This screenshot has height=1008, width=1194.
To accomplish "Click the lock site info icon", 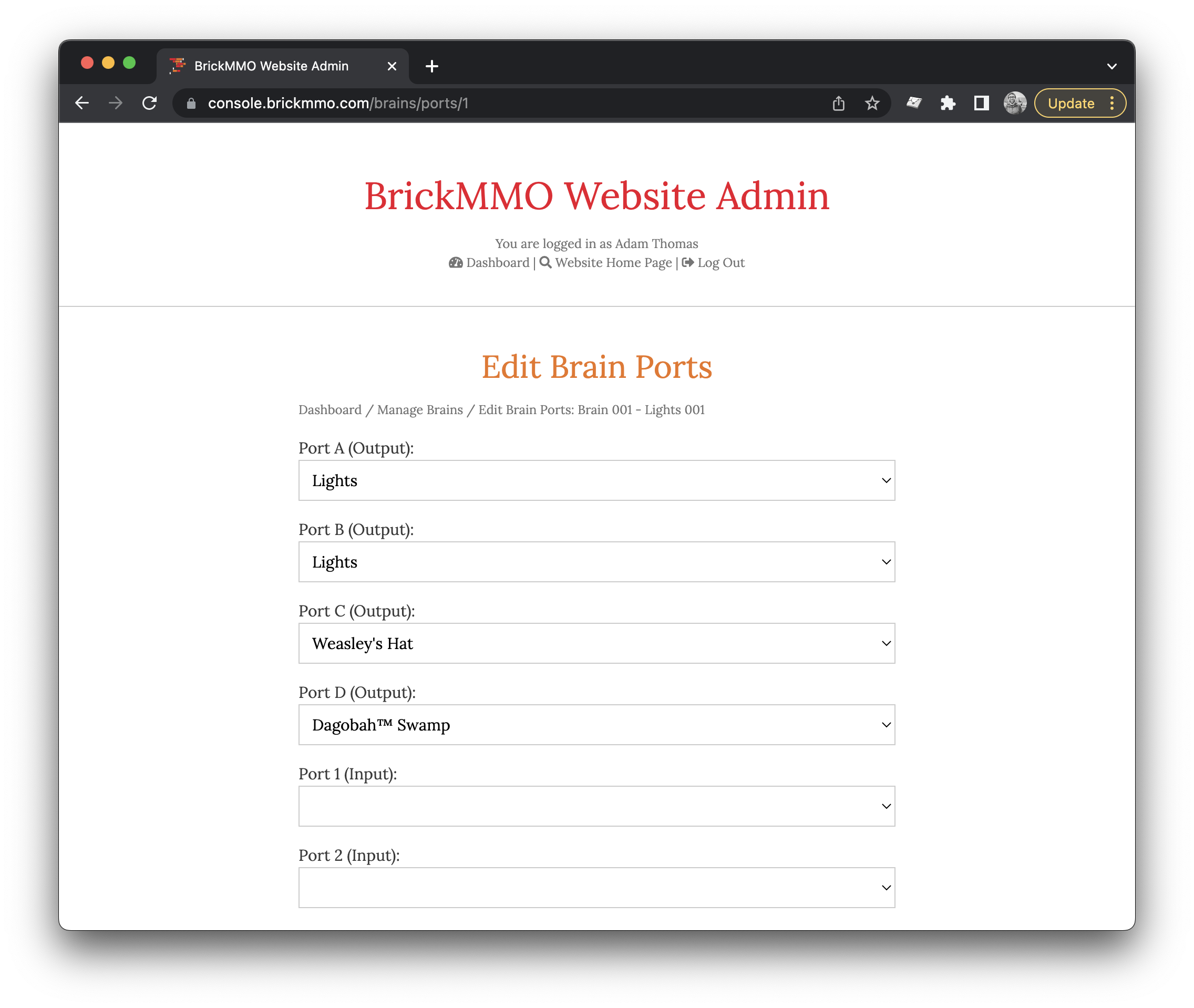I will [191, 103].
